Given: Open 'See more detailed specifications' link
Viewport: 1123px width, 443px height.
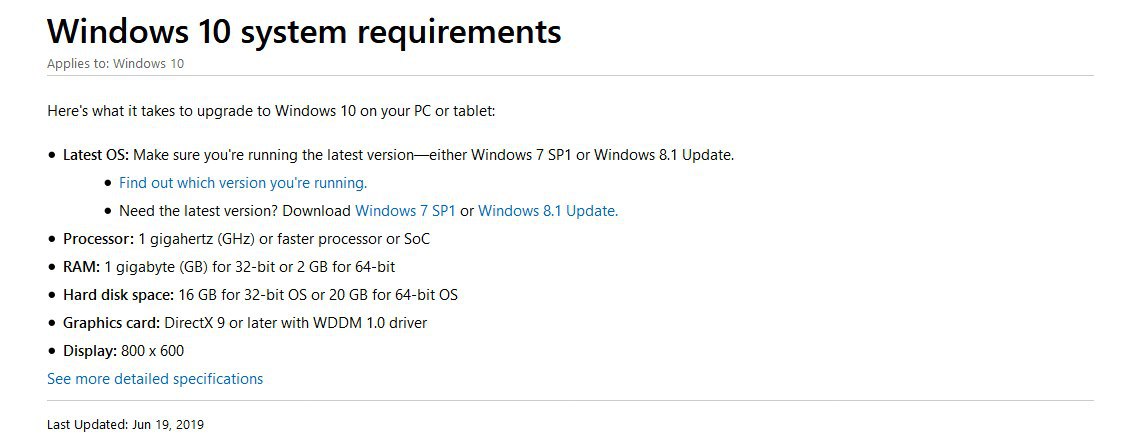Looking at the screenshot, I should tap(155, 379).
